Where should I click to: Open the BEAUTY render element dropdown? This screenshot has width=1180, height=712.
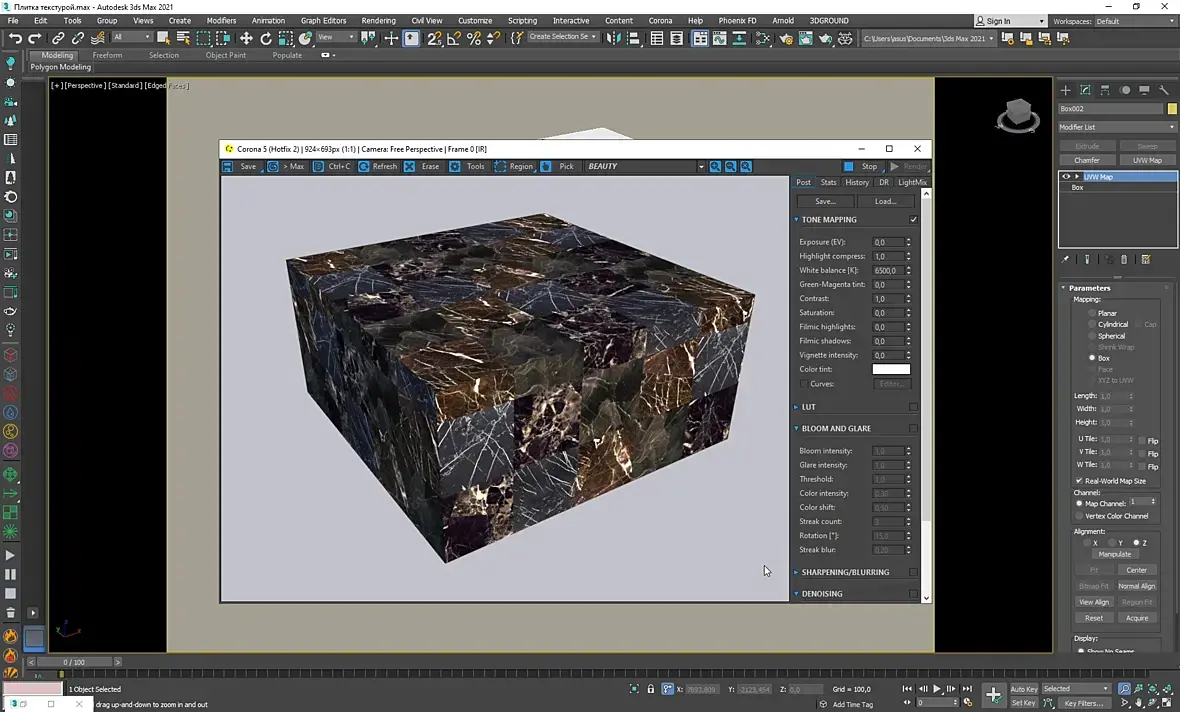(x=700, y=167)
